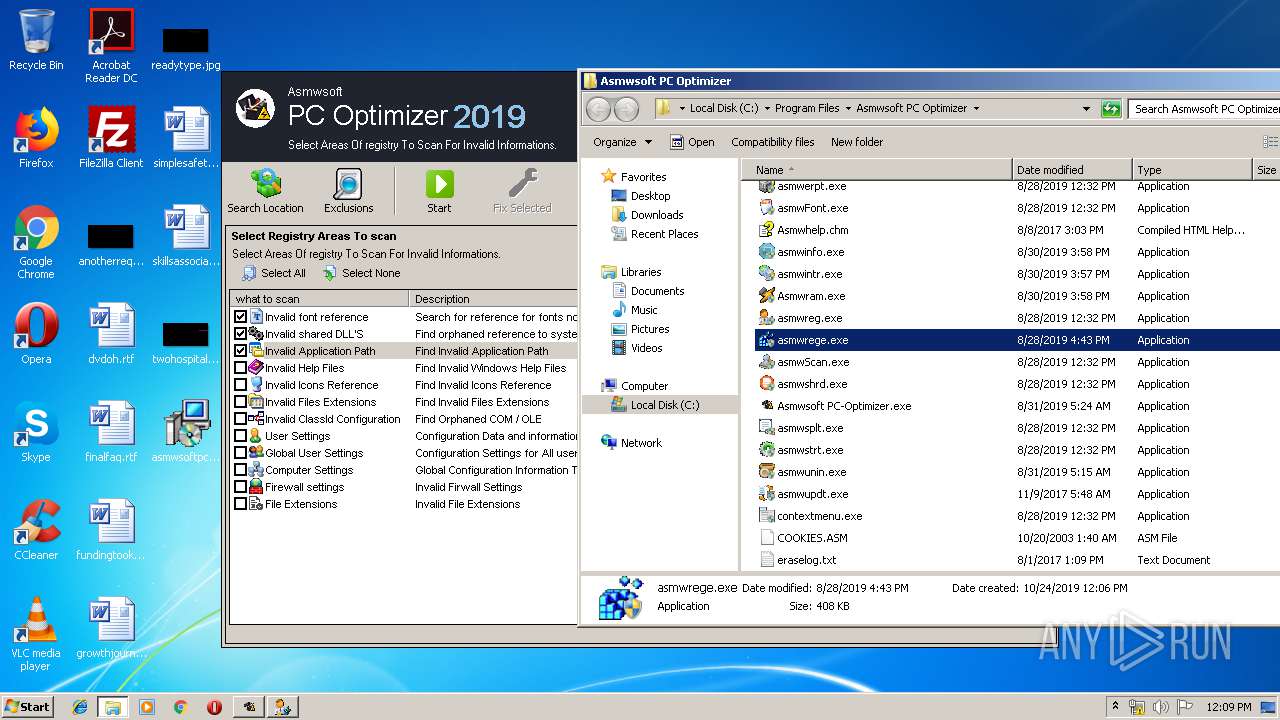Click the Explorer forward arrow button

tap(626, 108)
